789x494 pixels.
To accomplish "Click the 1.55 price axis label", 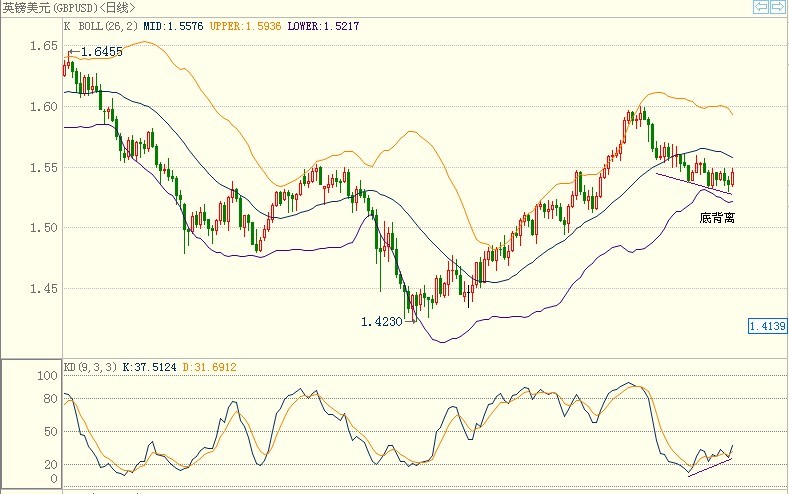I will pos(44,168).
